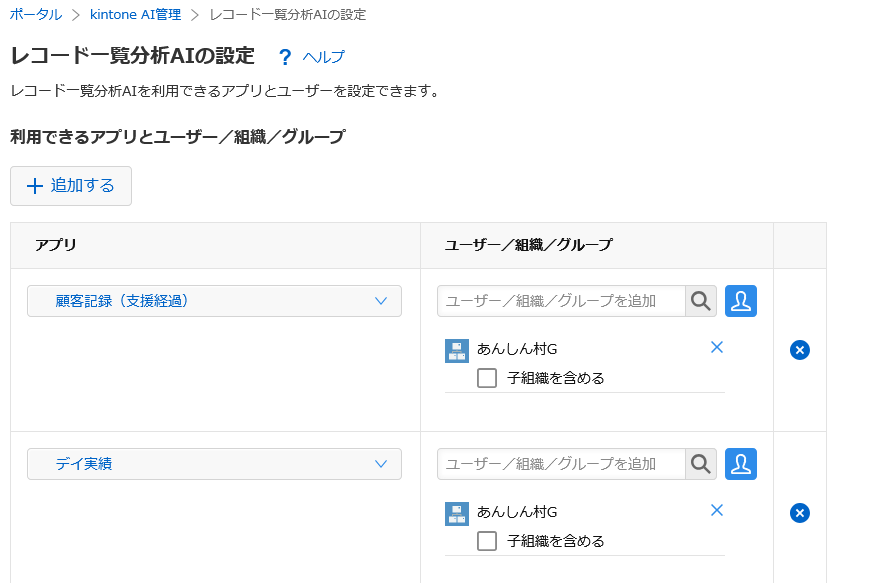878x583 pixels.
Task: Delete the デイ実績 row
Action: [x=800, y=513]
